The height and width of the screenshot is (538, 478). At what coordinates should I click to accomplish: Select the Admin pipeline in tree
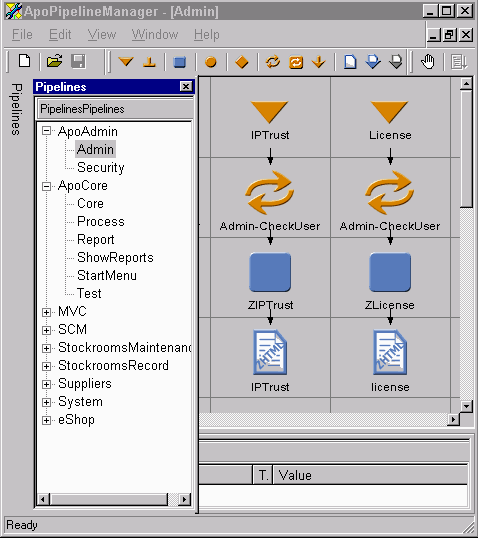tap(95, 149)
